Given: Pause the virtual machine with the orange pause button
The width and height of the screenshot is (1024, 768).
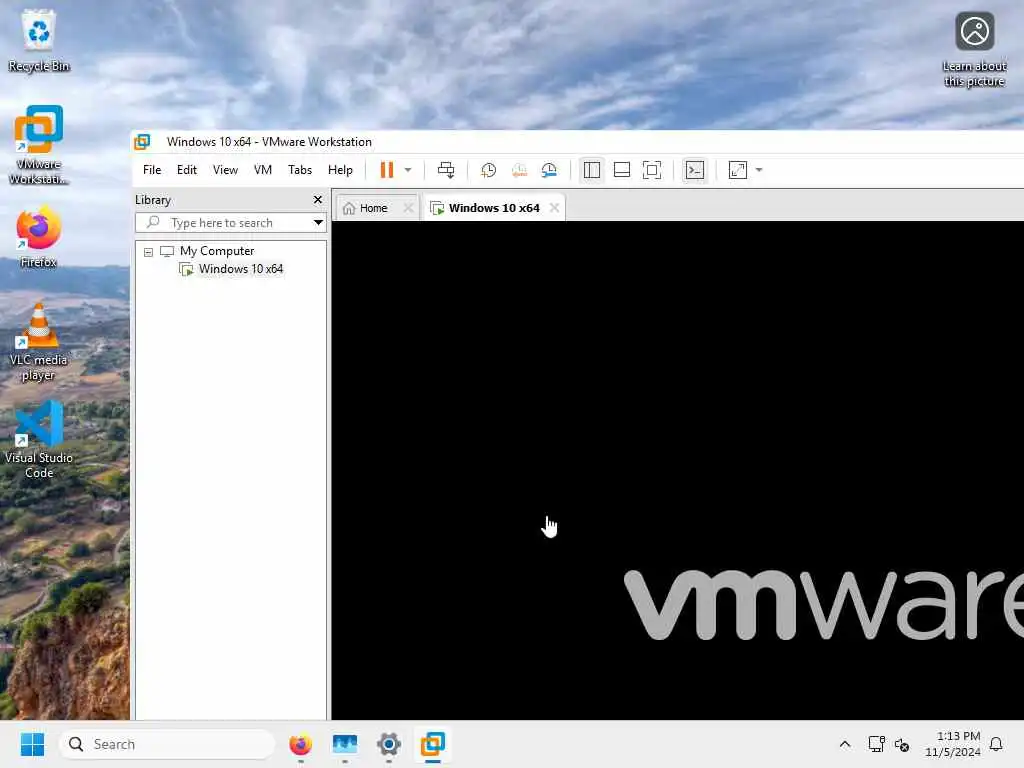Looking at the screenshot, I should pyautogui.click(x=387, y=170).
